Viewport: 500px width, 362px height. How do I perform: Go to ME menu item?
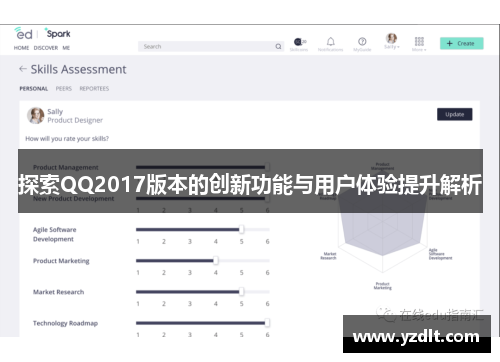tap(66, 48)
